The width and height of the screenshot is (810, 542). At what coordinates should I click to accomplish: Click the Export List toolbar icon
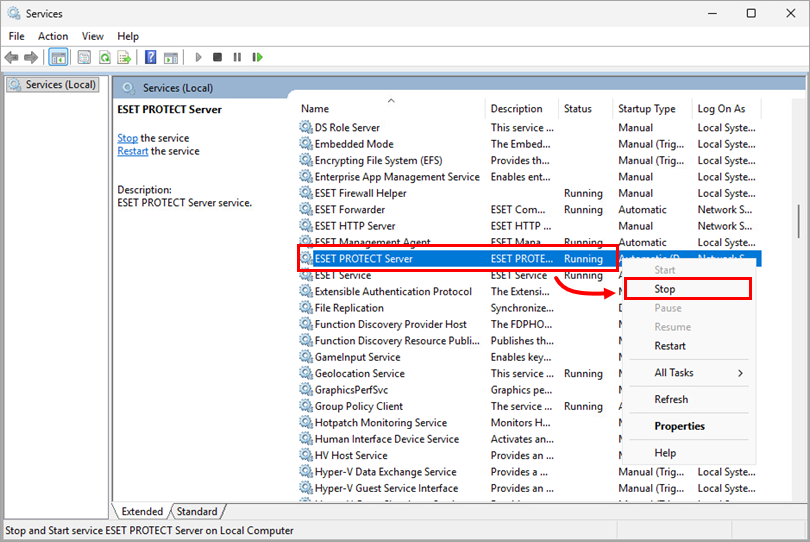tap(124, 58)
